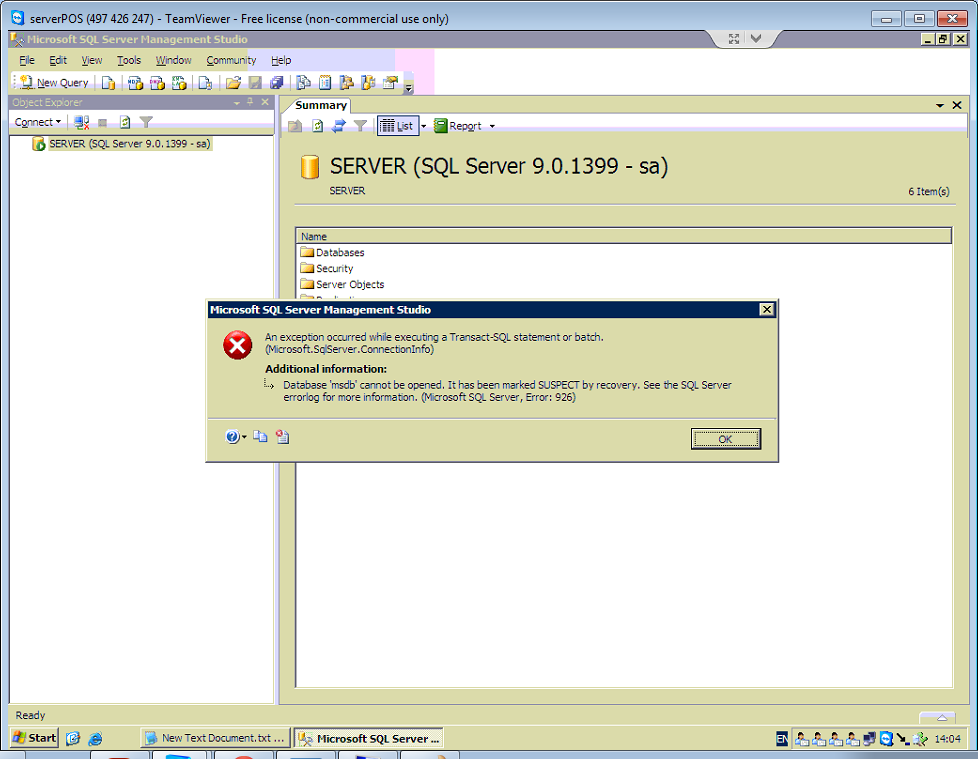This screenshot has width=978, height=759.
Task: Click the Up folder icon in Summary toolbar
Action: point(295,126)
